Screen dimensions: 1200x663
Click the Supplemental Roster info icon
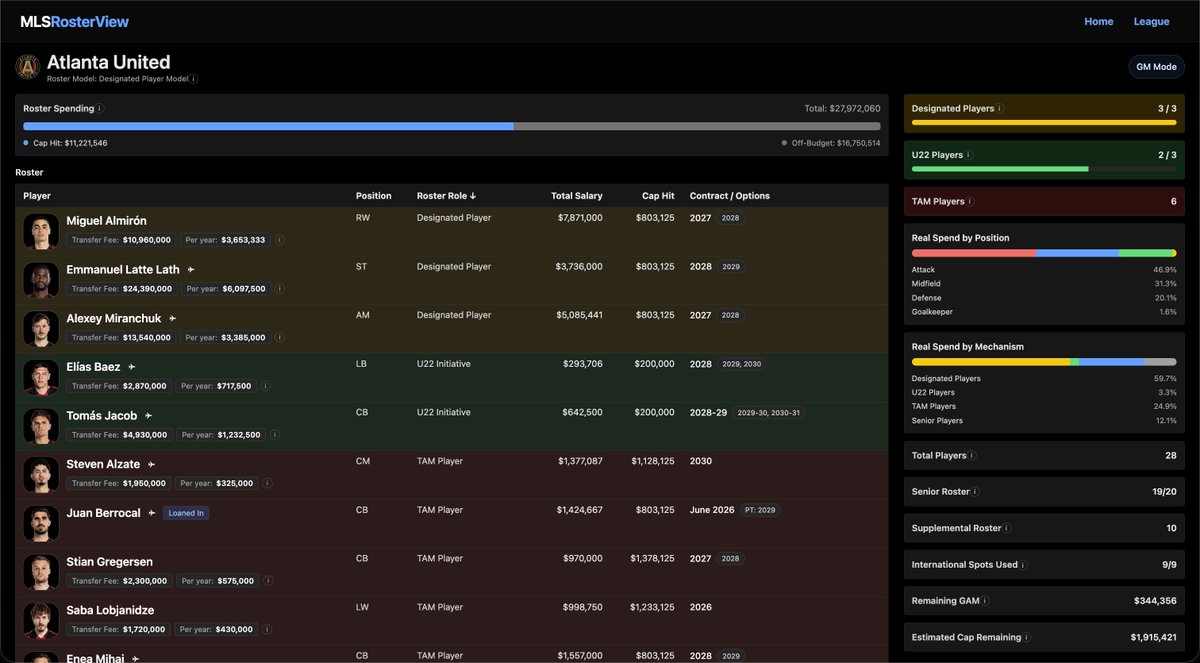pos(1008,528)
